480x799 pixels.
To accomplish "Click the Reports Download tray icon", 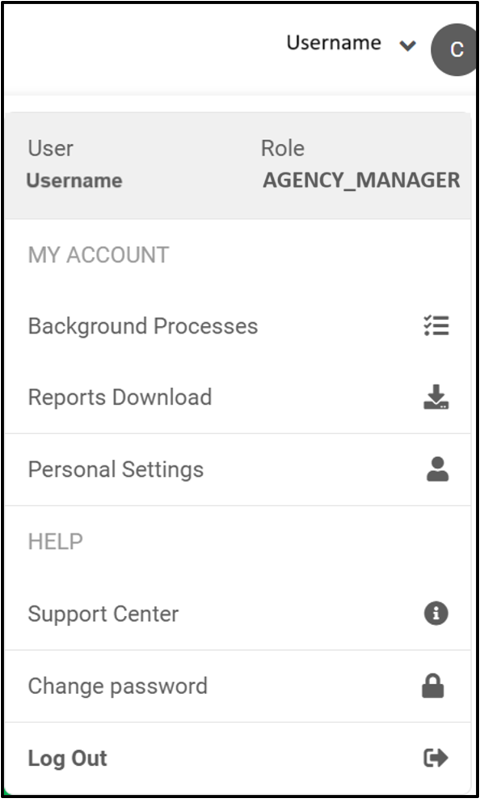I will click(436, 397).
